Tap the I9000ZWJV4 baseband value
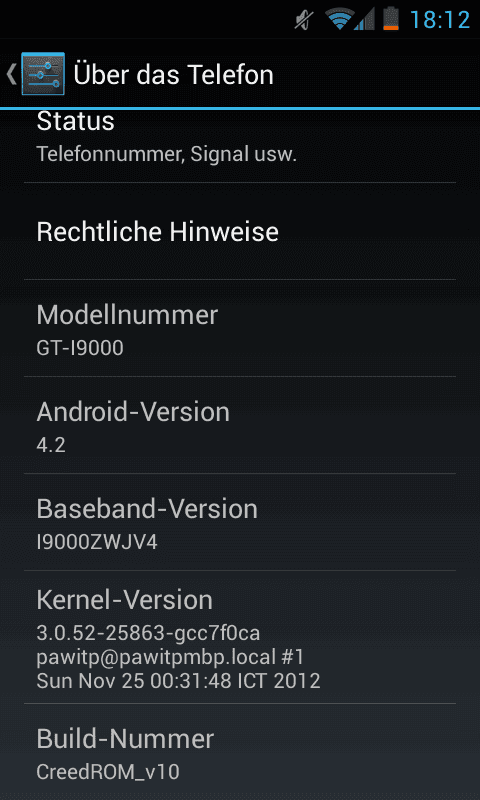 tap(97, 542)
